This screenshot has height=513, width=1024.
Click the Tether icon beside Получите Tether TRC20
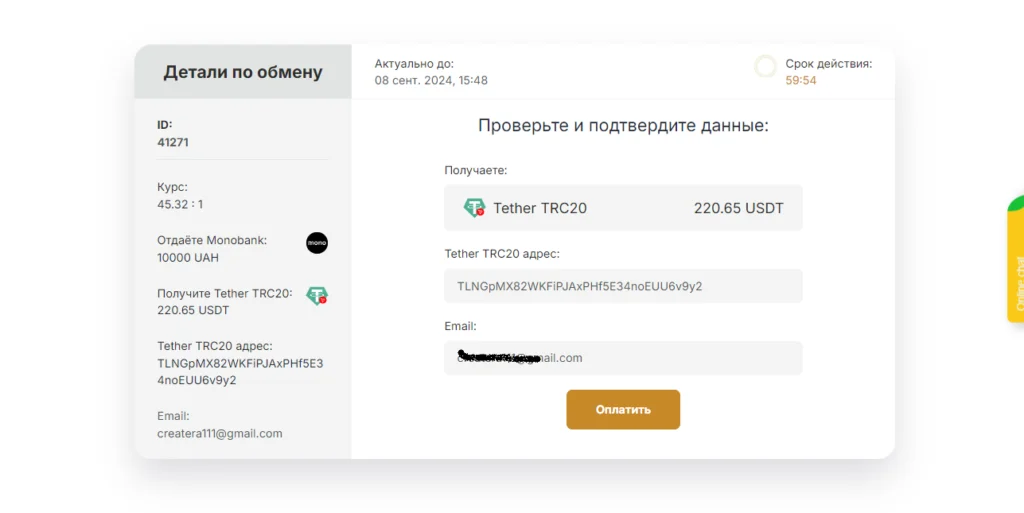click(317, 296)
